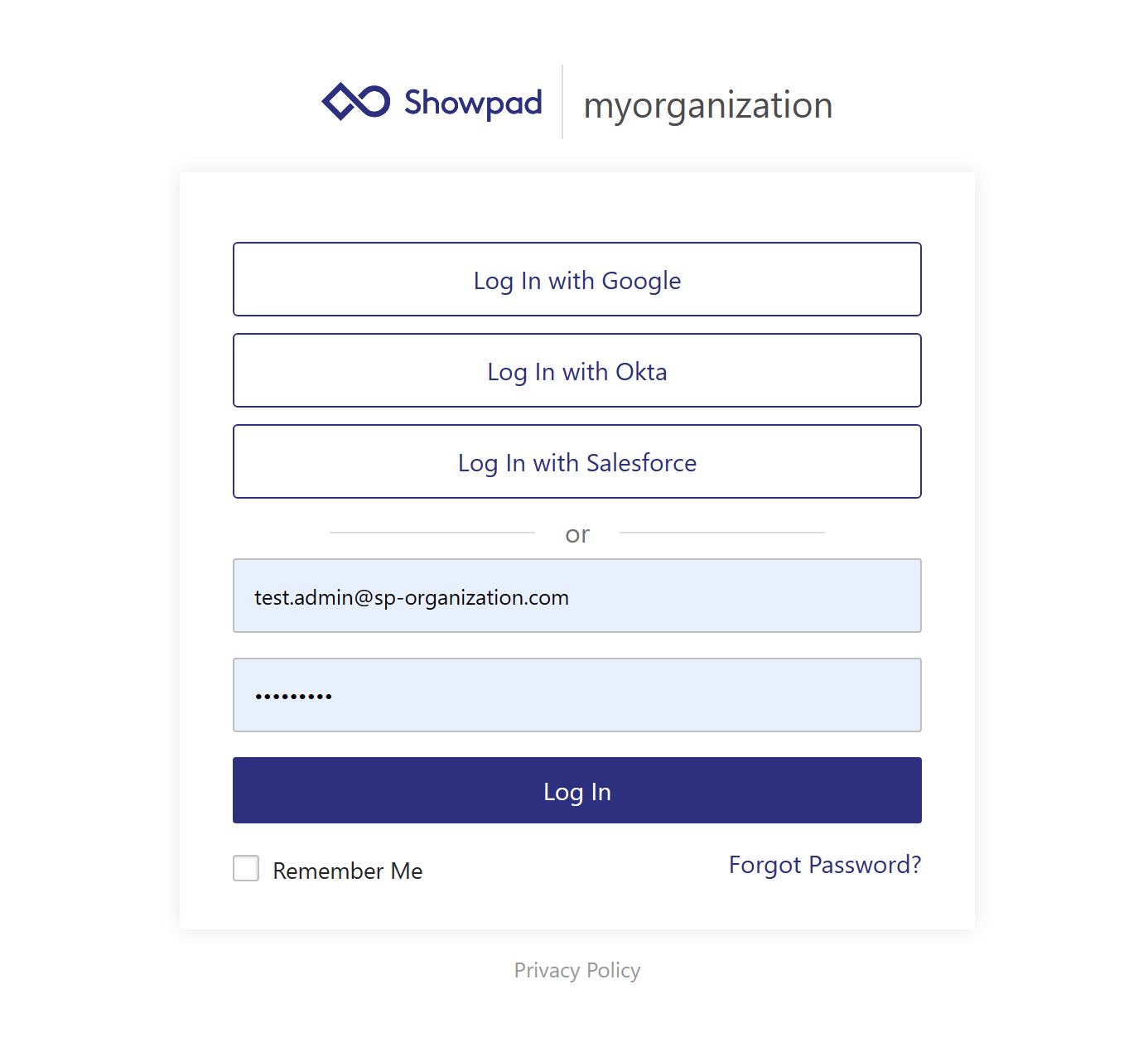This screenshot has height=1052, width=1148.
Task: Submit credentials via Log In
Action: (577, 791)
